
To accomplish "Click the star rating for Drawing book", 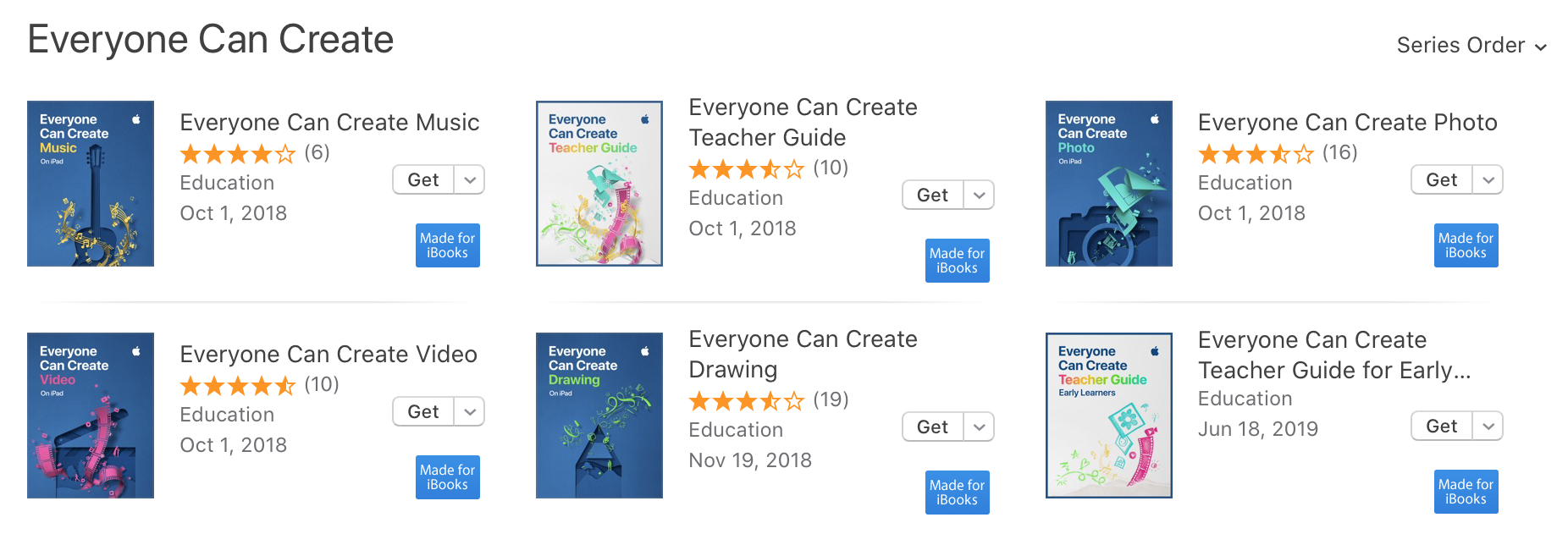I will point(746,400).
